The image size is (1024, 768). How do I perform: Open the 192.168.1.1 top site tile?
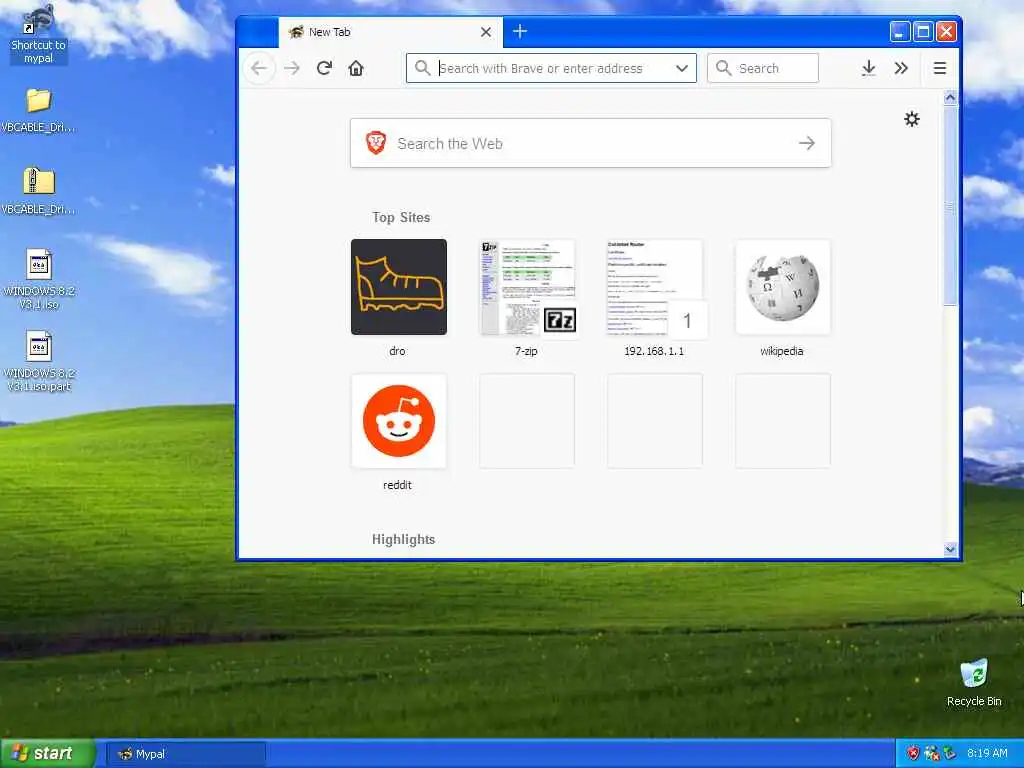click(655, 287)
